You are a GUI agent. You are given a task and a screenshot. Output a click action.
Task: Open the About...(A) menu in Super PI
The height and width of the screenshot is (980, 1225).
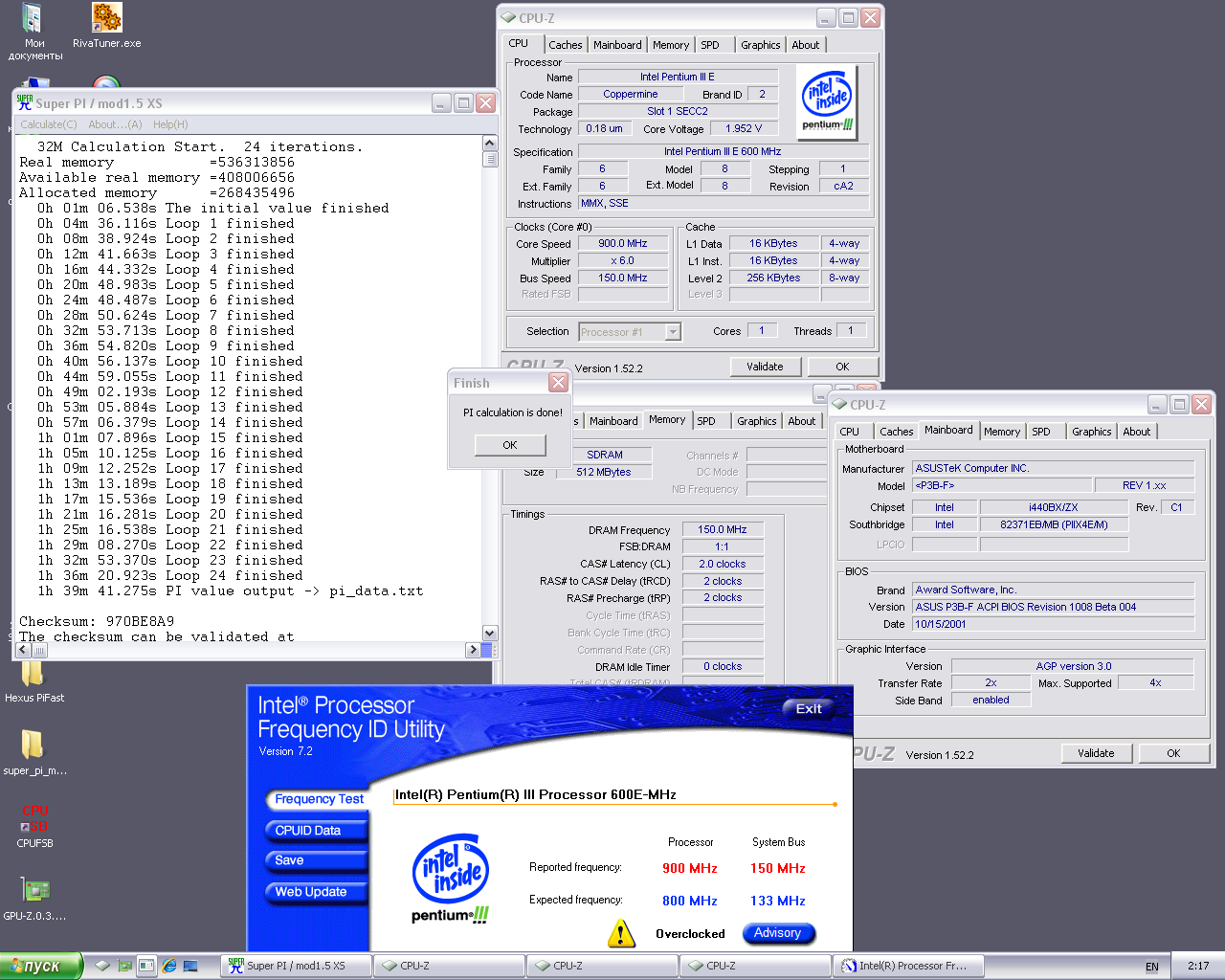(x=115, y=124)
